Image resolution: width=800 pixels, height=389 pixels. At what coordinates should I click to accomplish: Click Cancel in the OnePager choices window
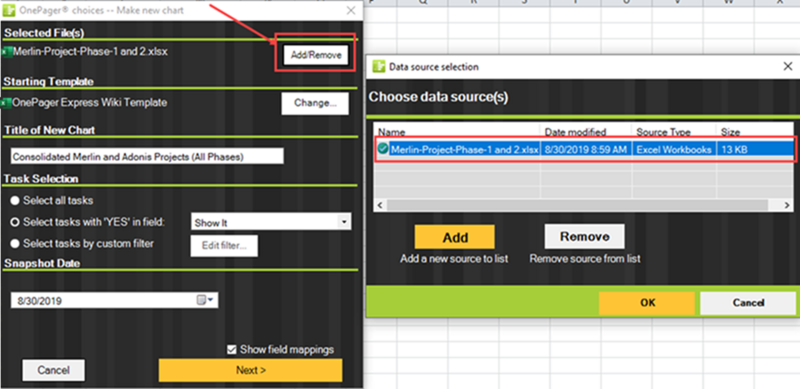pyautogui.click(x=54, y=370)
